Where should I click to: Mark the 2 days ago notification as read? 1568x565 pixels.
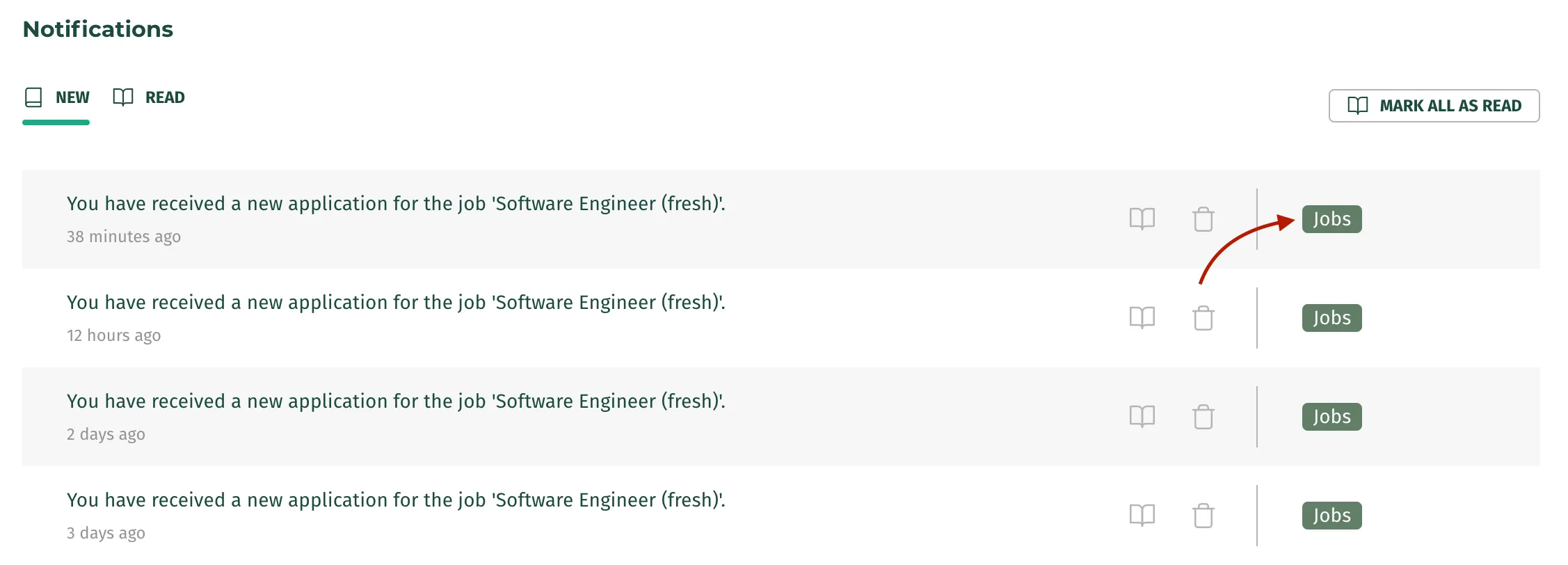coord(1142,417)
